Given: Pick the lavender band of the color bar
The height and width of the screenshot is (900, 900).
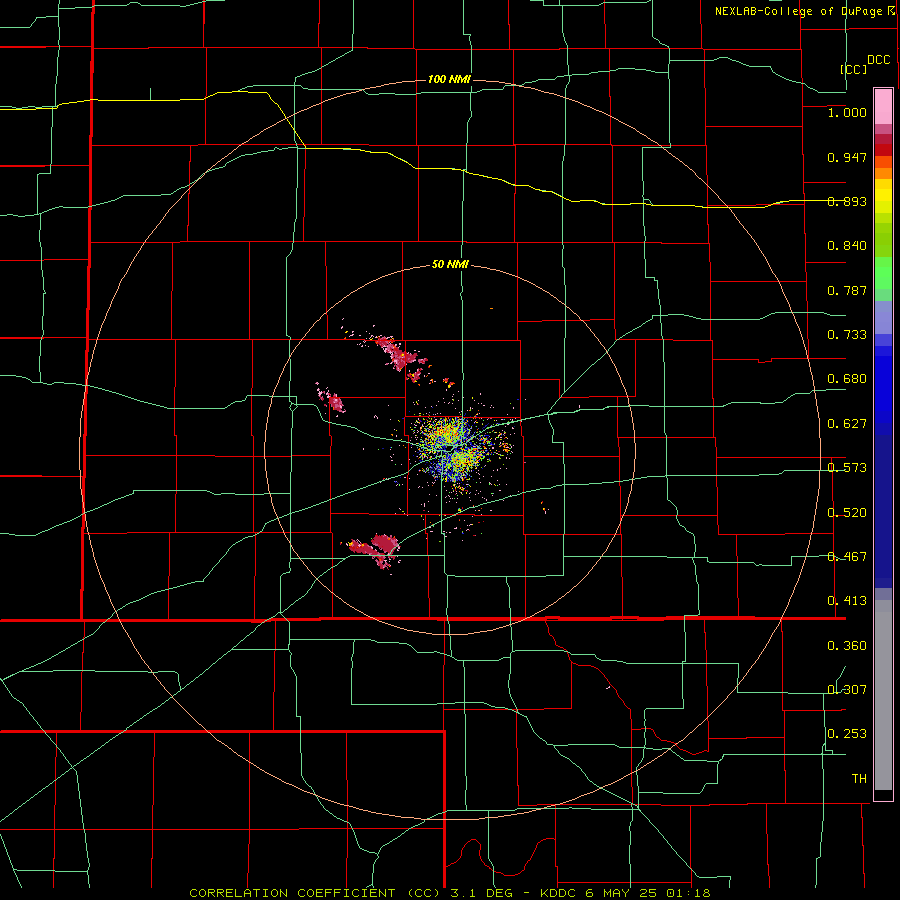Looking at the screenshot, I should [883, 317].
